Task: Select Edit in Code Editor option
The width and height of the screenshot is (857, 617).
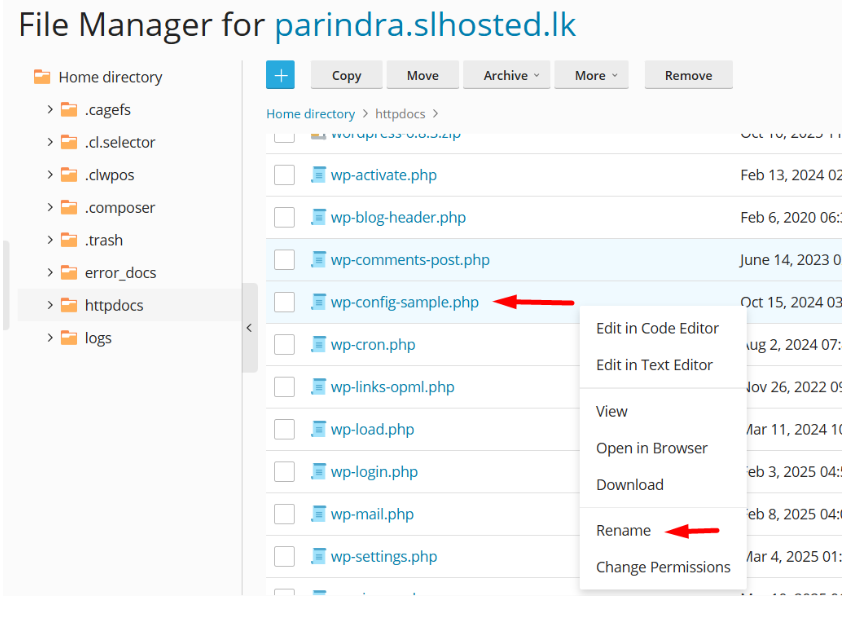Action: pos(657,328)
